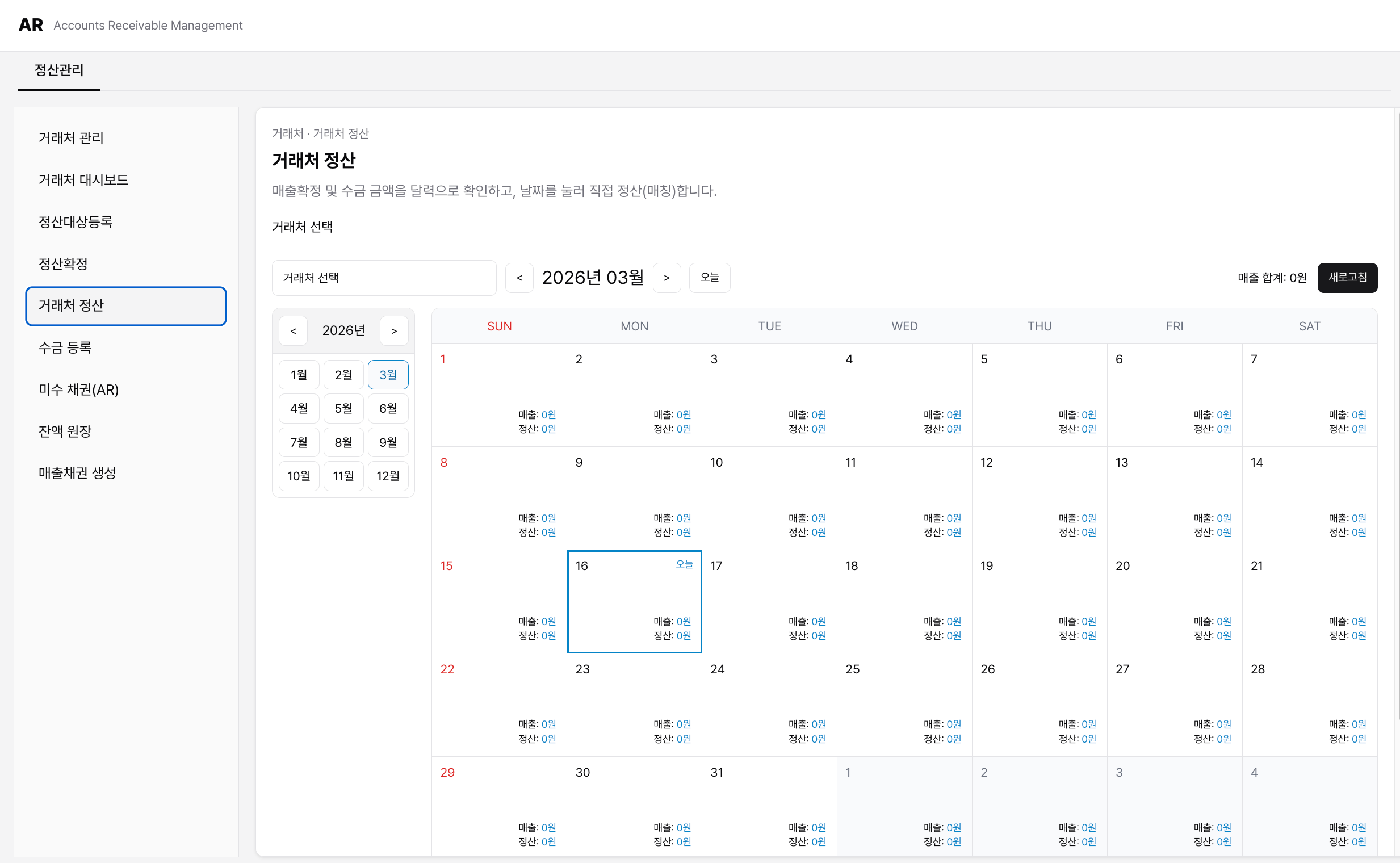Go to previous month with the < arrow
Screen dimensions: 1400x863
click(519, 278)
